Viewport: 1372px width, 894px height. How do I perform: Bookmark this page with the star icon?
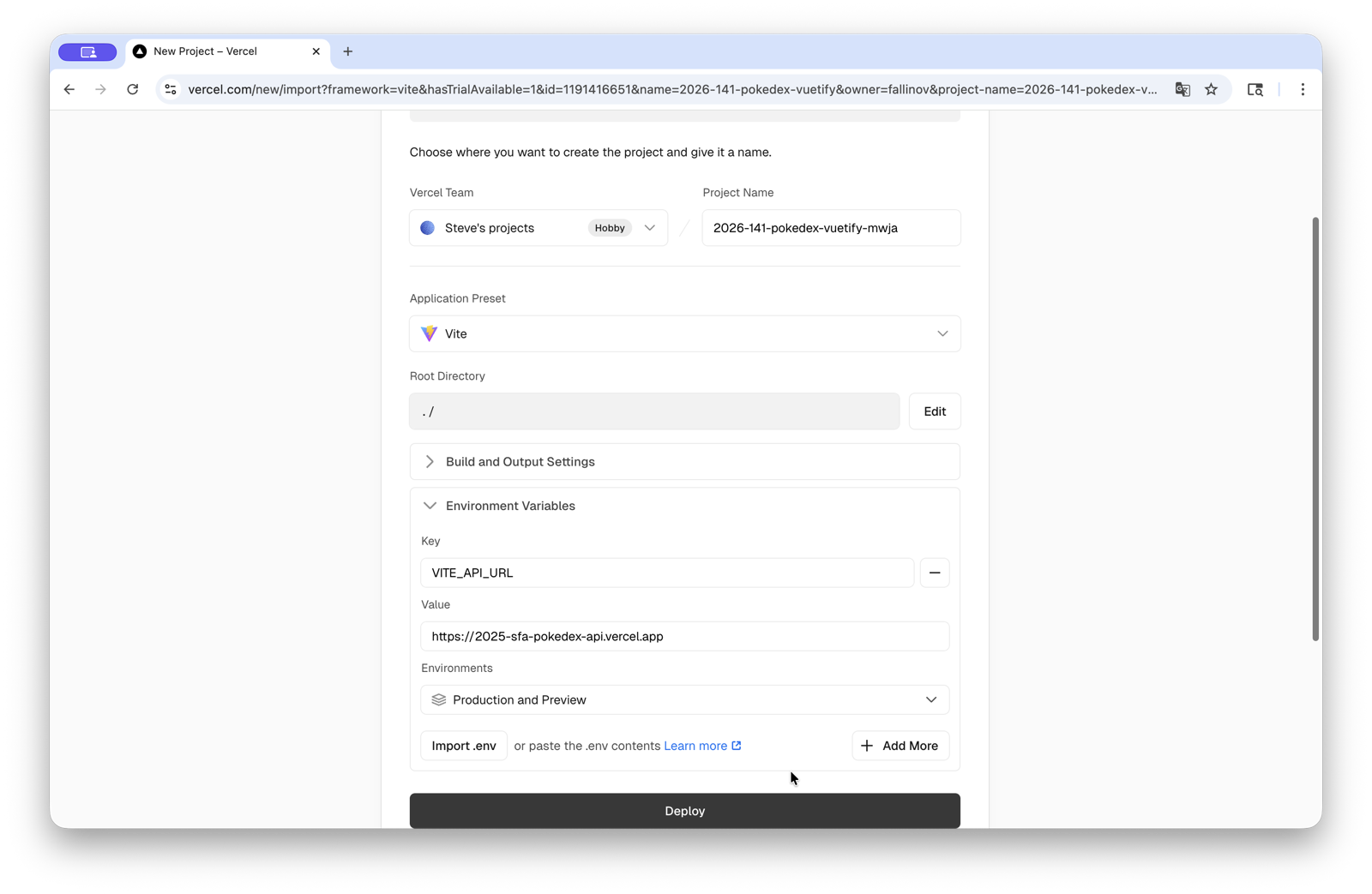(x=1212, y=88)
